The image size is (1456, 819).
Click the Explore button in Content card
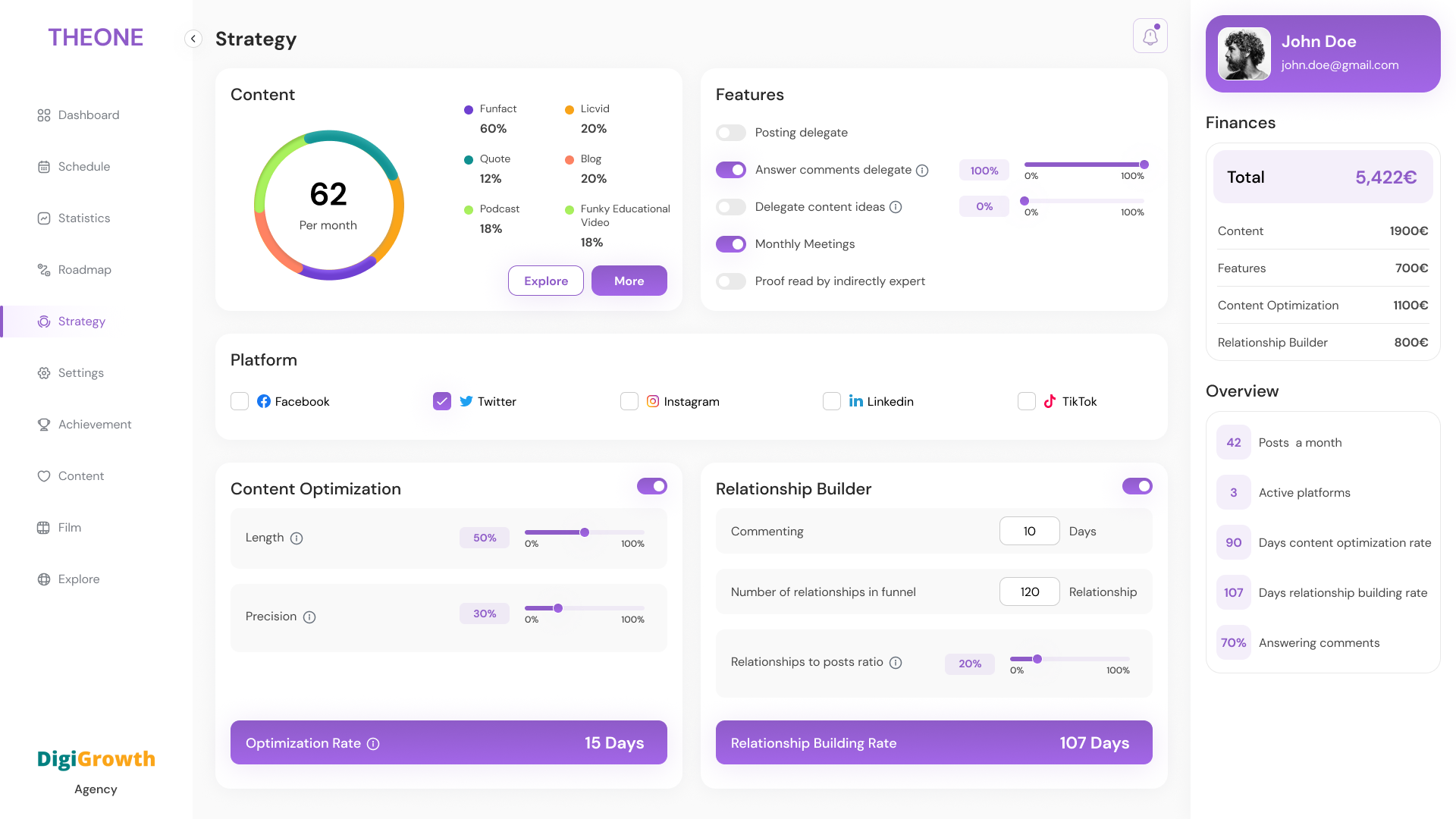point(545,281)
